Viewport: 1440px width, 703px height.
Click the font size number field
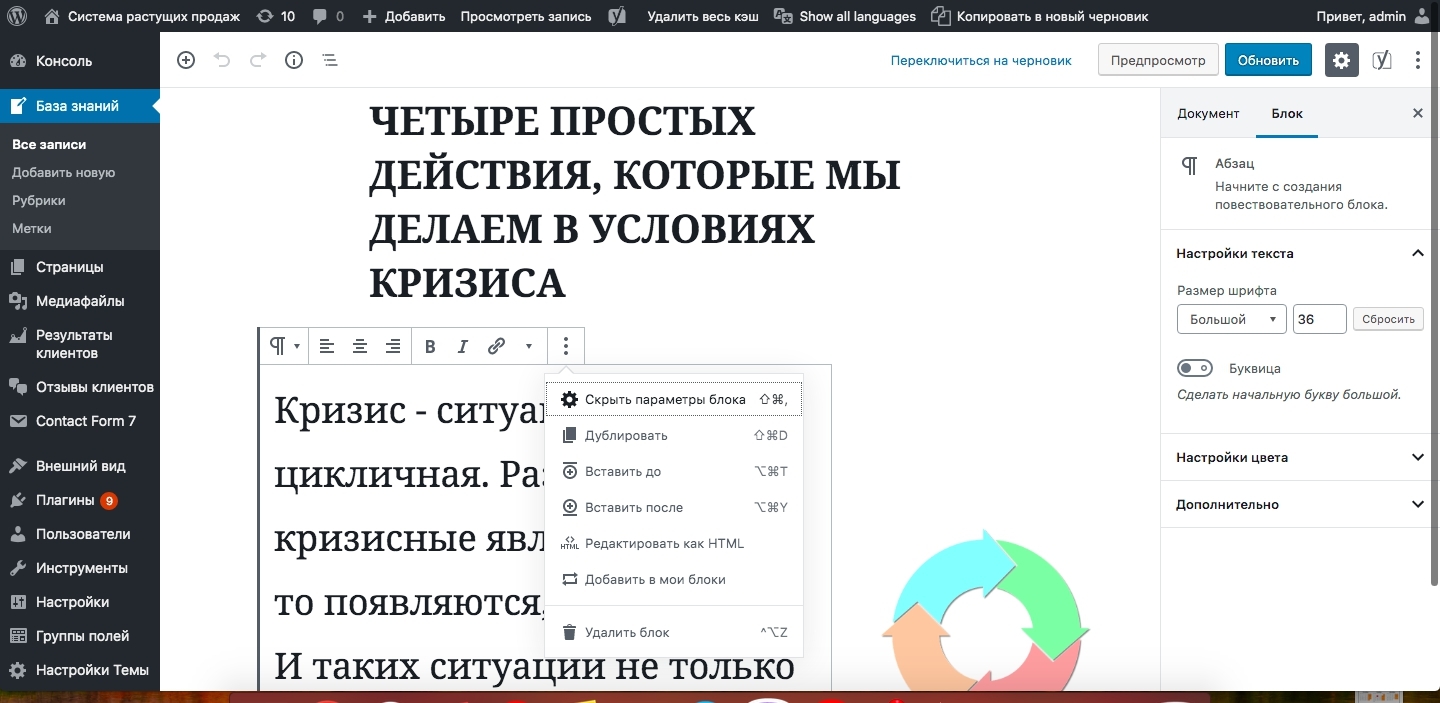pos(1319,319)
